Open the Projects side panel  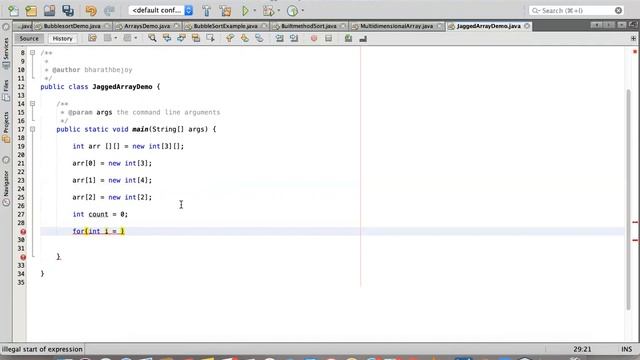pos(6,127)
